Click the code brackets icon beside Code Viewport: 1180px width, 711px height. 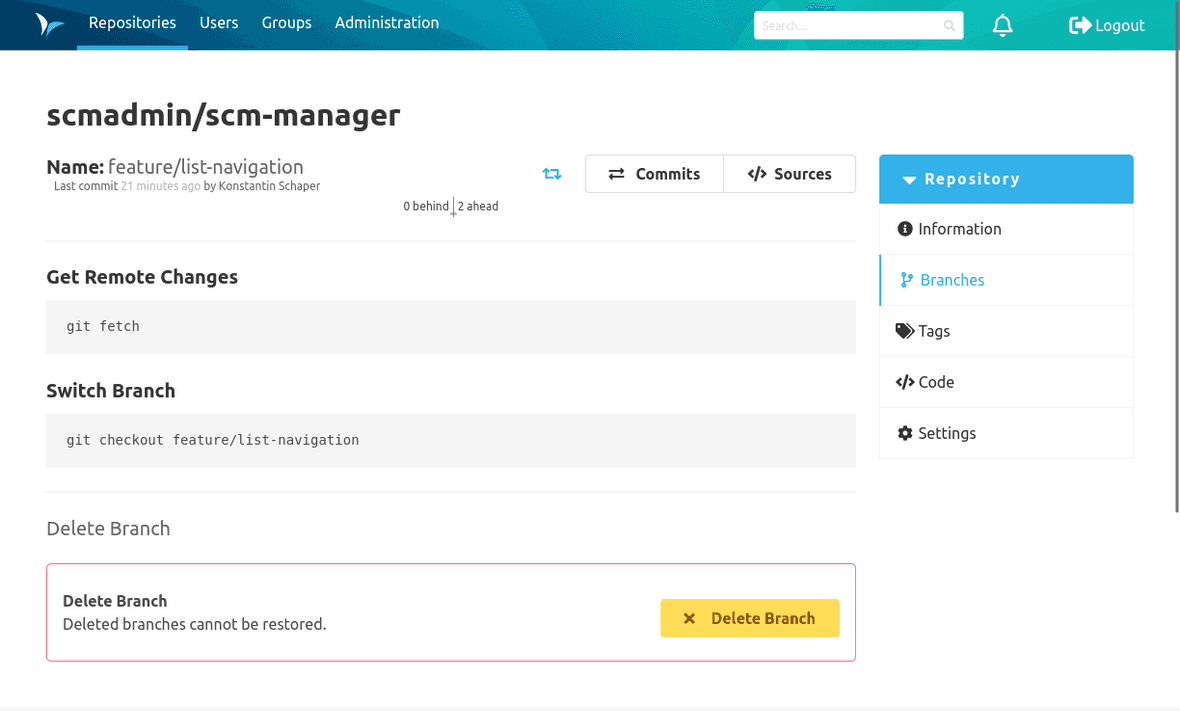[906, 382]
